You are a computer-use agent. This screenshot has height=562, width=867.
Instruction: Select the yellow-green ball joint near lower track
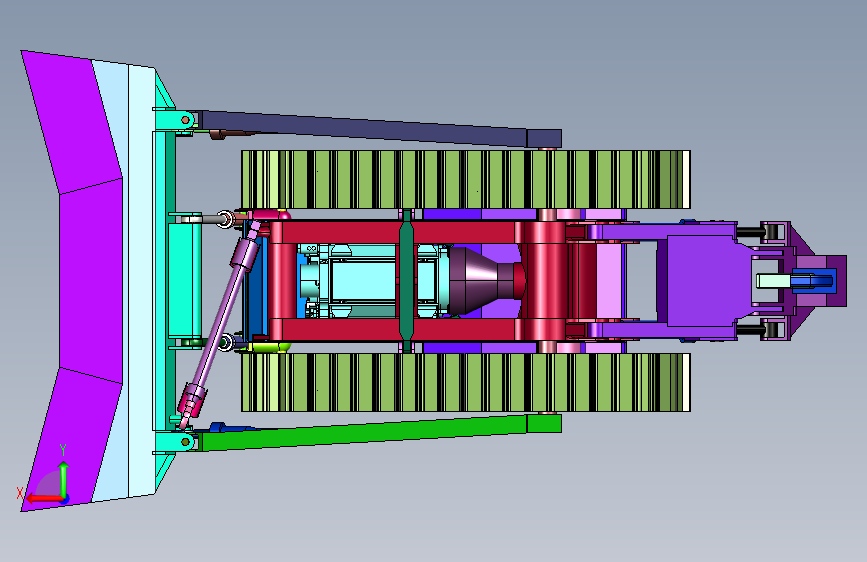click(269, 347)
